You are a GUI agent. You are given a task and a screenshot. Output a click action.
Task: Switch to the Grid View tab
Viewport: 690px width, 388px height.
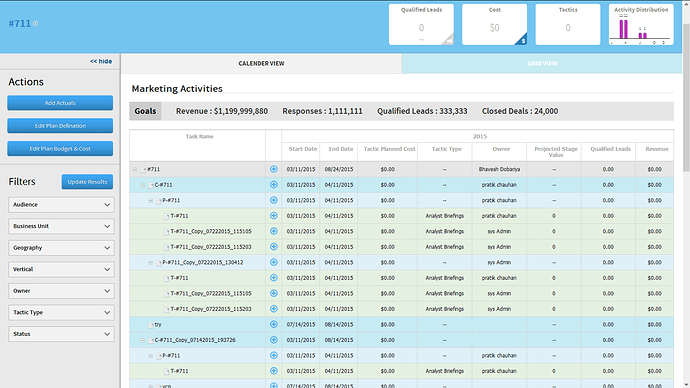pos(542,64)
